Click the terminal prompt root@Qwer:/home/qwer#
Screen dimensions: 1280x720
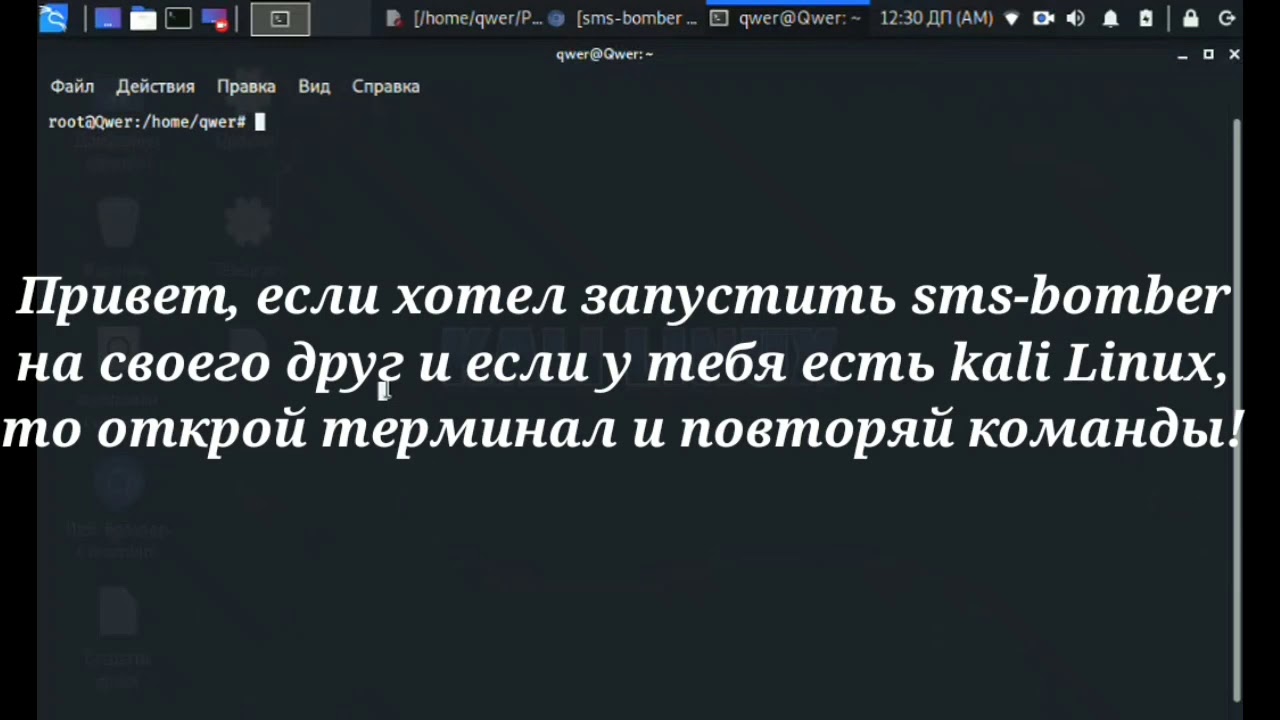click(x=147, y=122)
